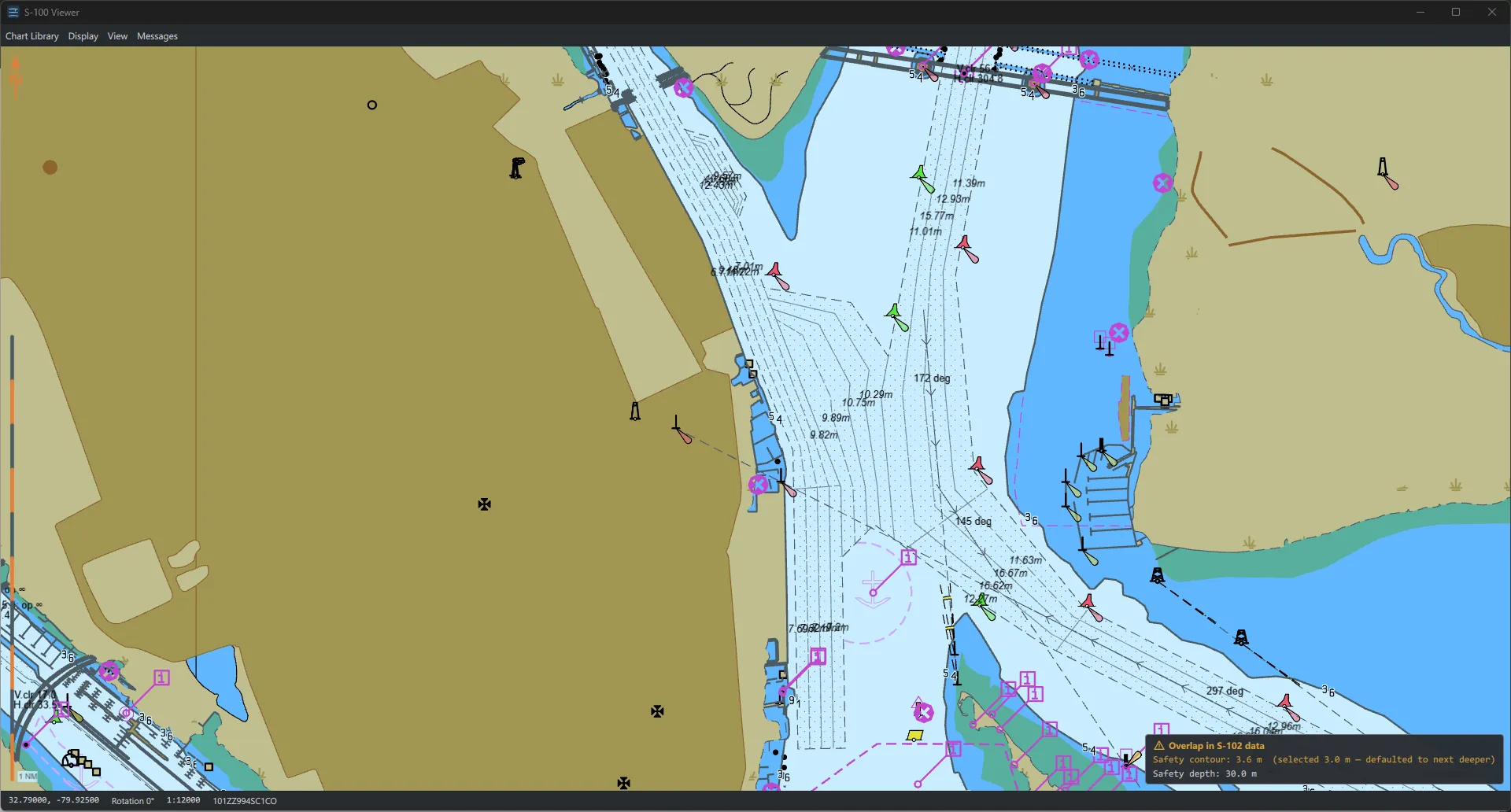This screenshot has width=1511, height=812.
Task: Click the 11.63m depth sounding
Action: coord(1026,560)
